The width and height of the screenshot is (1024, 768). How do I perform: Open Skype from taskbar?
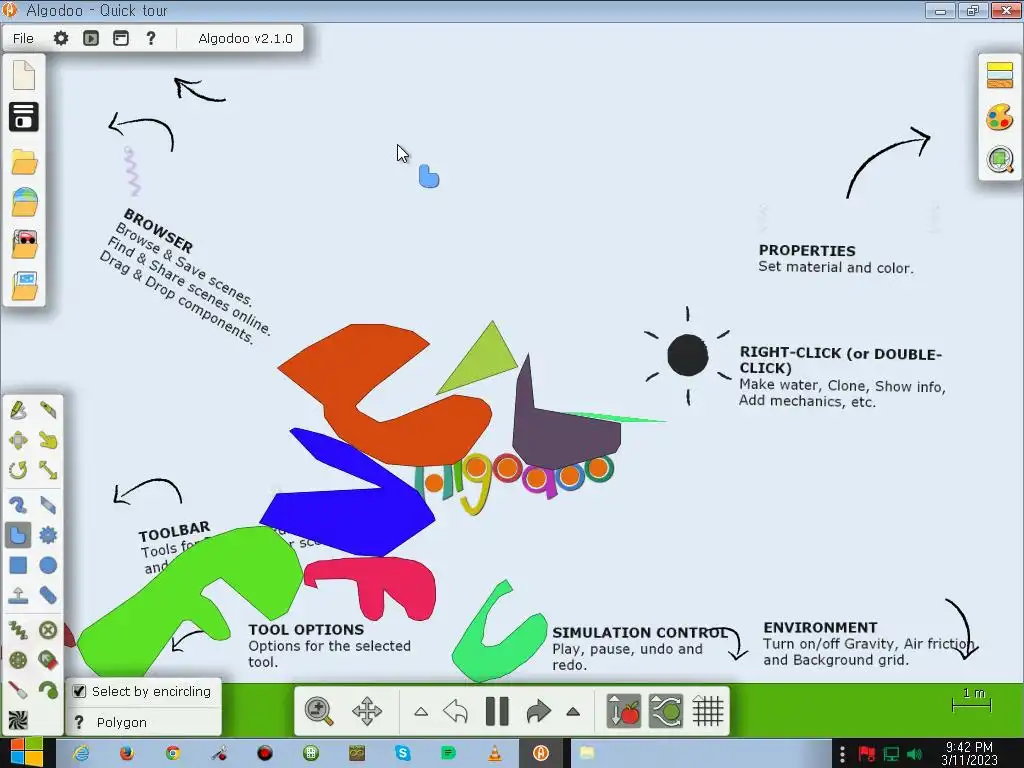[403, 753]
